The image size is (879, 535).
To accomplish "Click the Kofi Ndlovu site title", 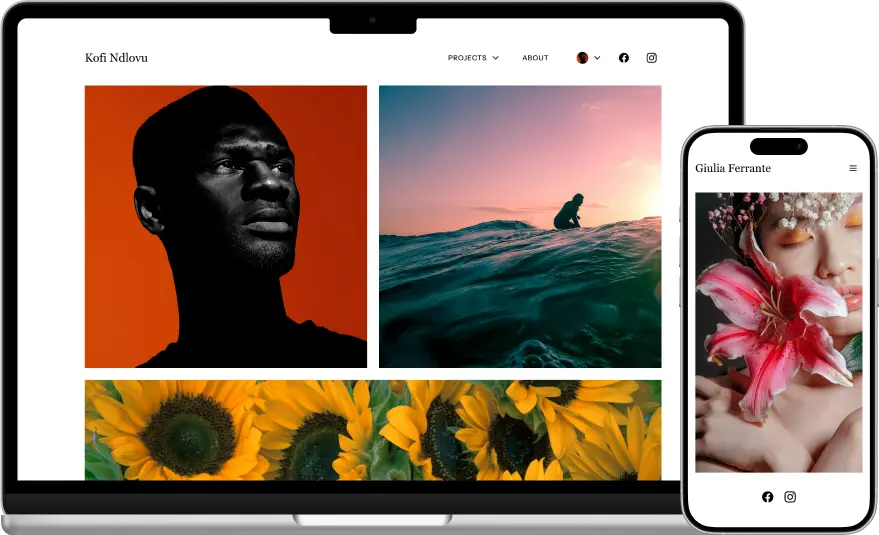I will click(x=116, y=58).
